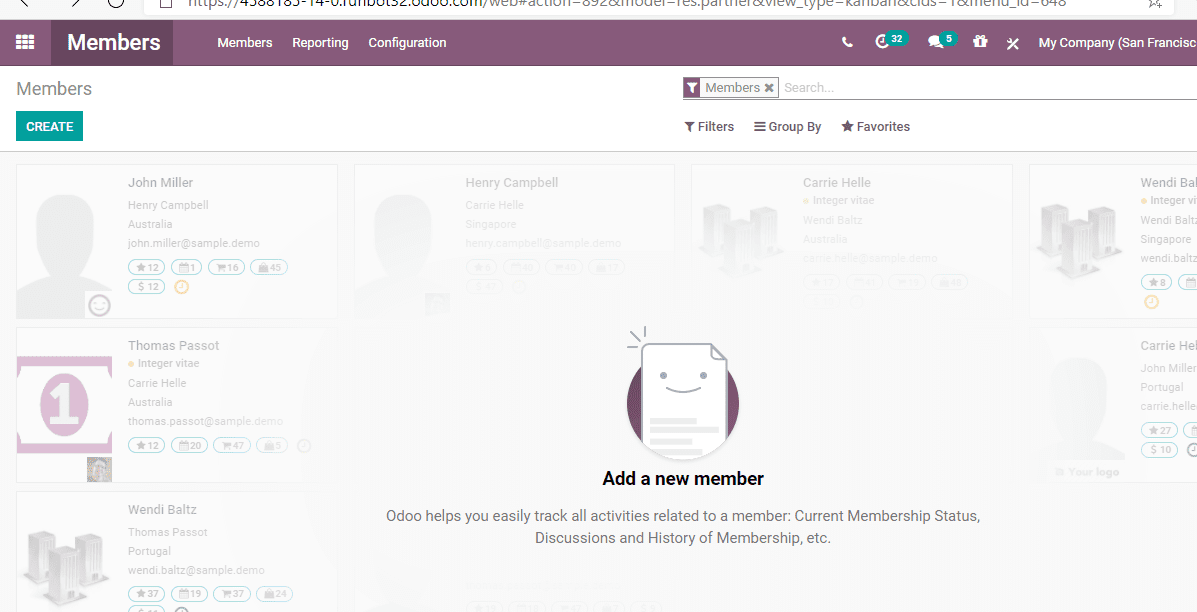Image resolution: width=1197 pixels, height=612 pixels.
Task: Click Thomas Passot's star badge 12
Action: [x=147, y=446]
